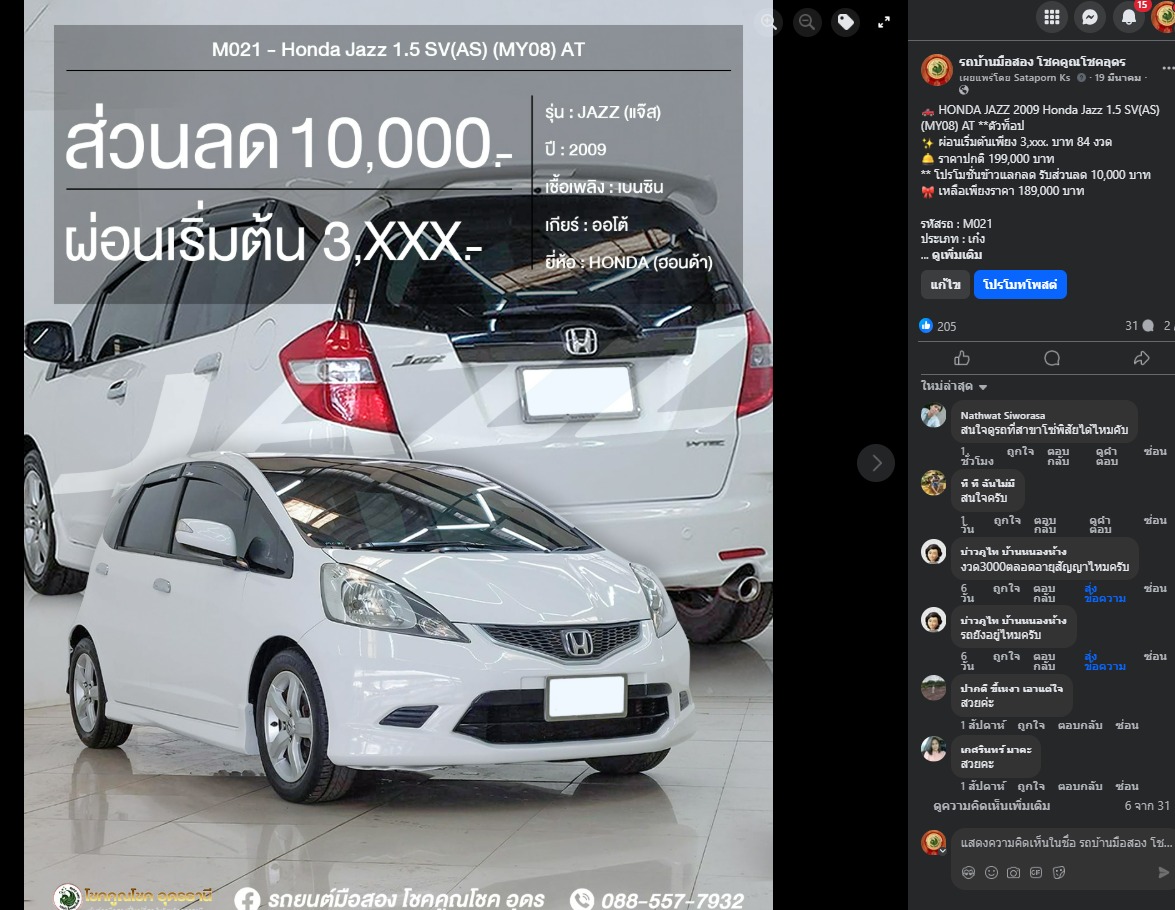The height and width of the screenshot is (910, 1175).
Task: Click the 6 จาก 31 comment counter
Action: (x=1147, y=806)
